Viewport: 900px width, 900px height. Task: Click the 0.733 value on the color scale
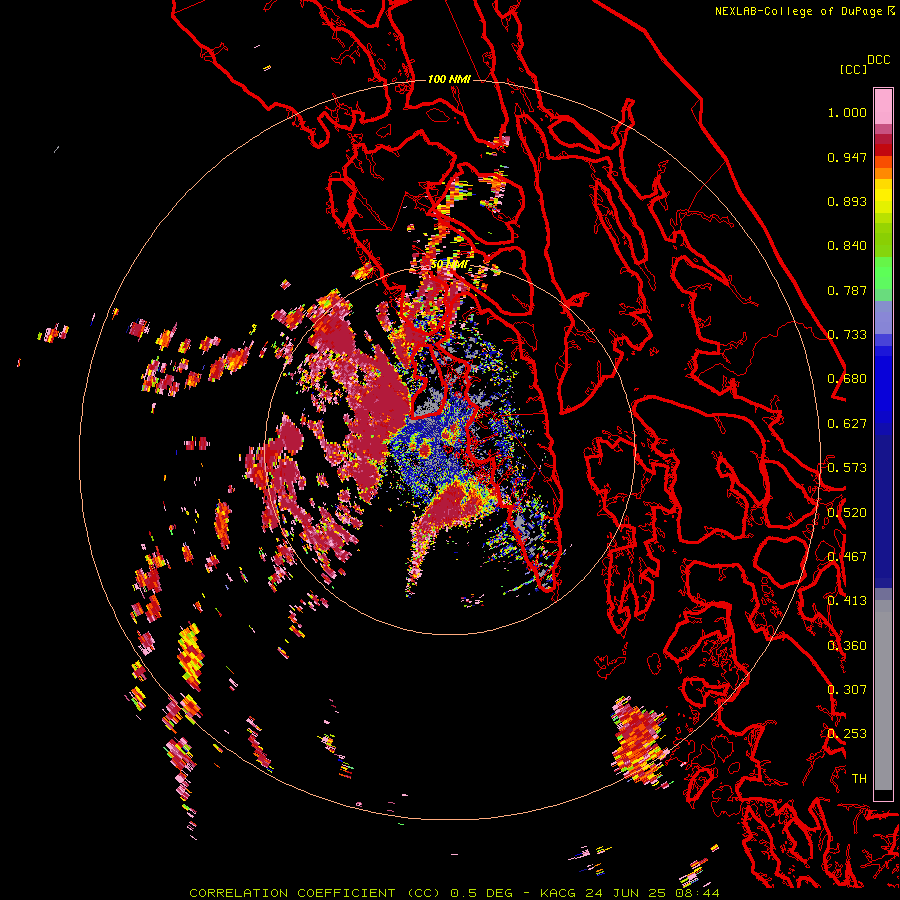point(847,335)
